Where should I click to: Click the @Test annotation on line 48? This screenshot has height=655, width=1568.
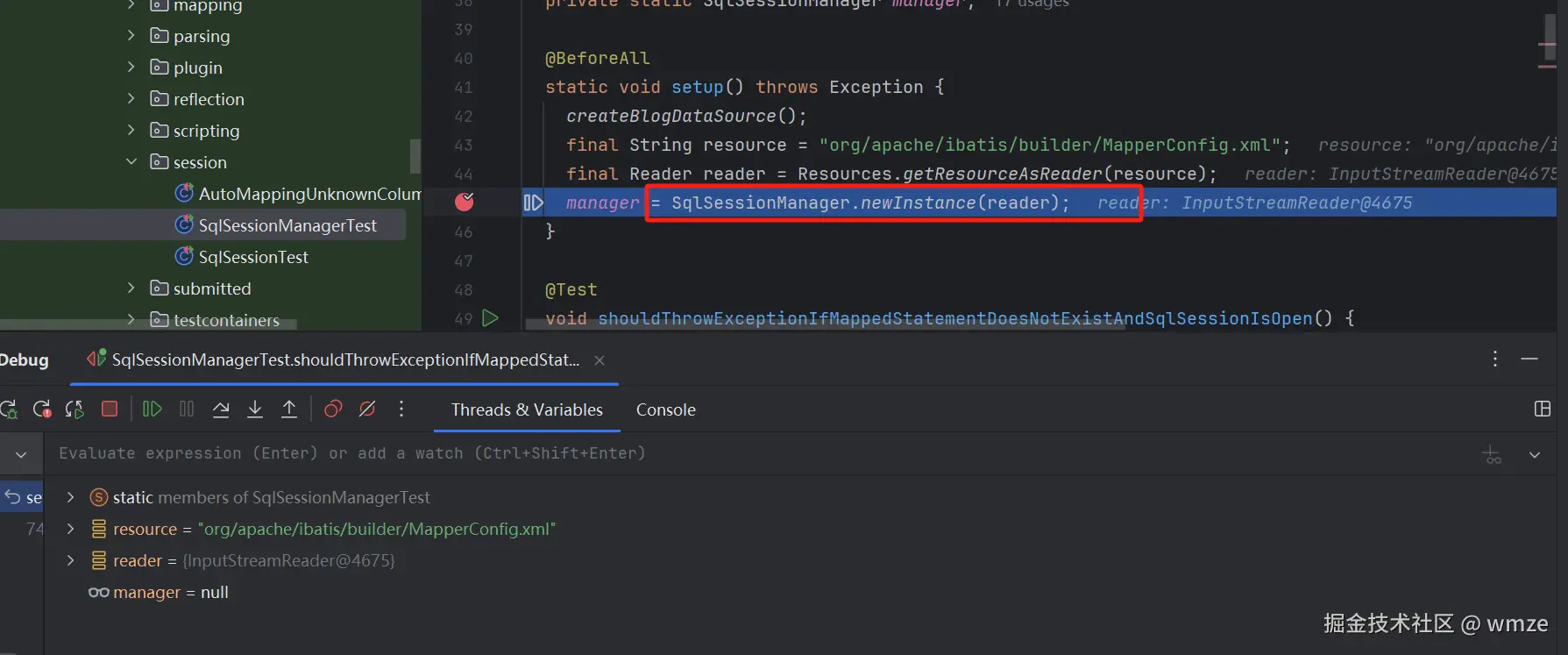pos(571,289)
